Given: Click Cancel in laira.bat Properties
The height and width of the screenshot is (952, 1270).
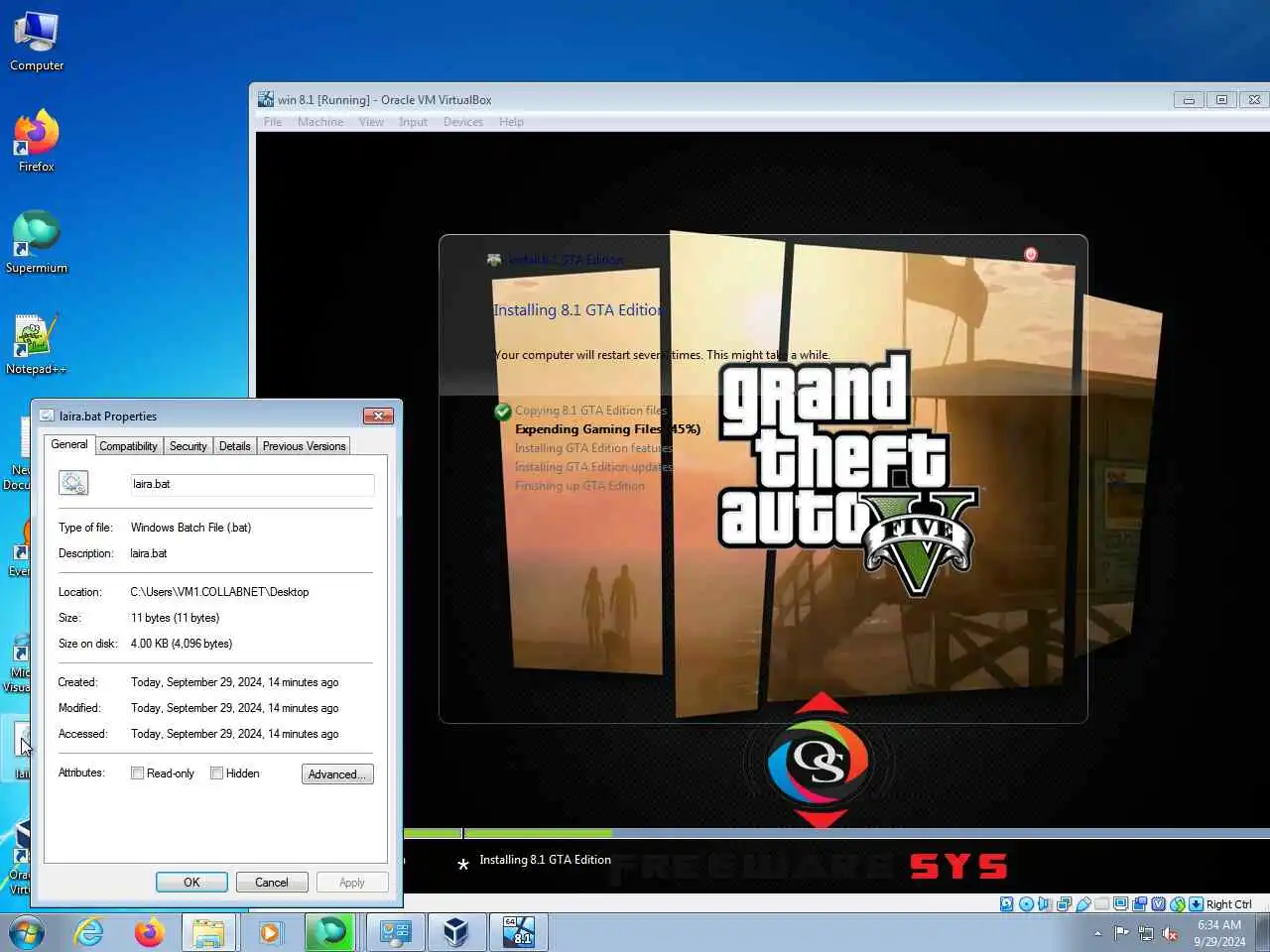Looking at the screenshot, I should click(272, 882).
